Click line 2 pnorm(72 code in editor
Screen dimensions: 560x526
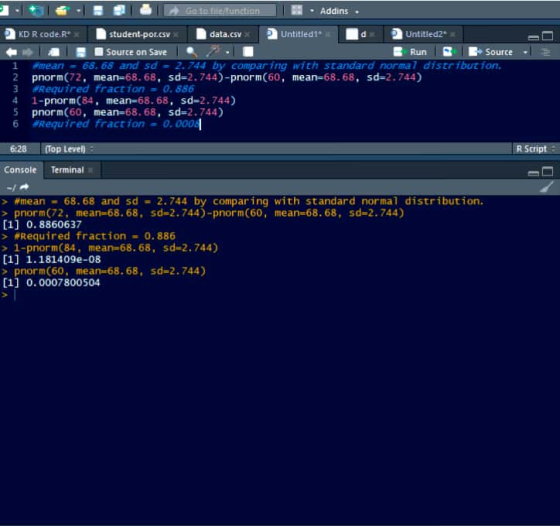[227, 77]
